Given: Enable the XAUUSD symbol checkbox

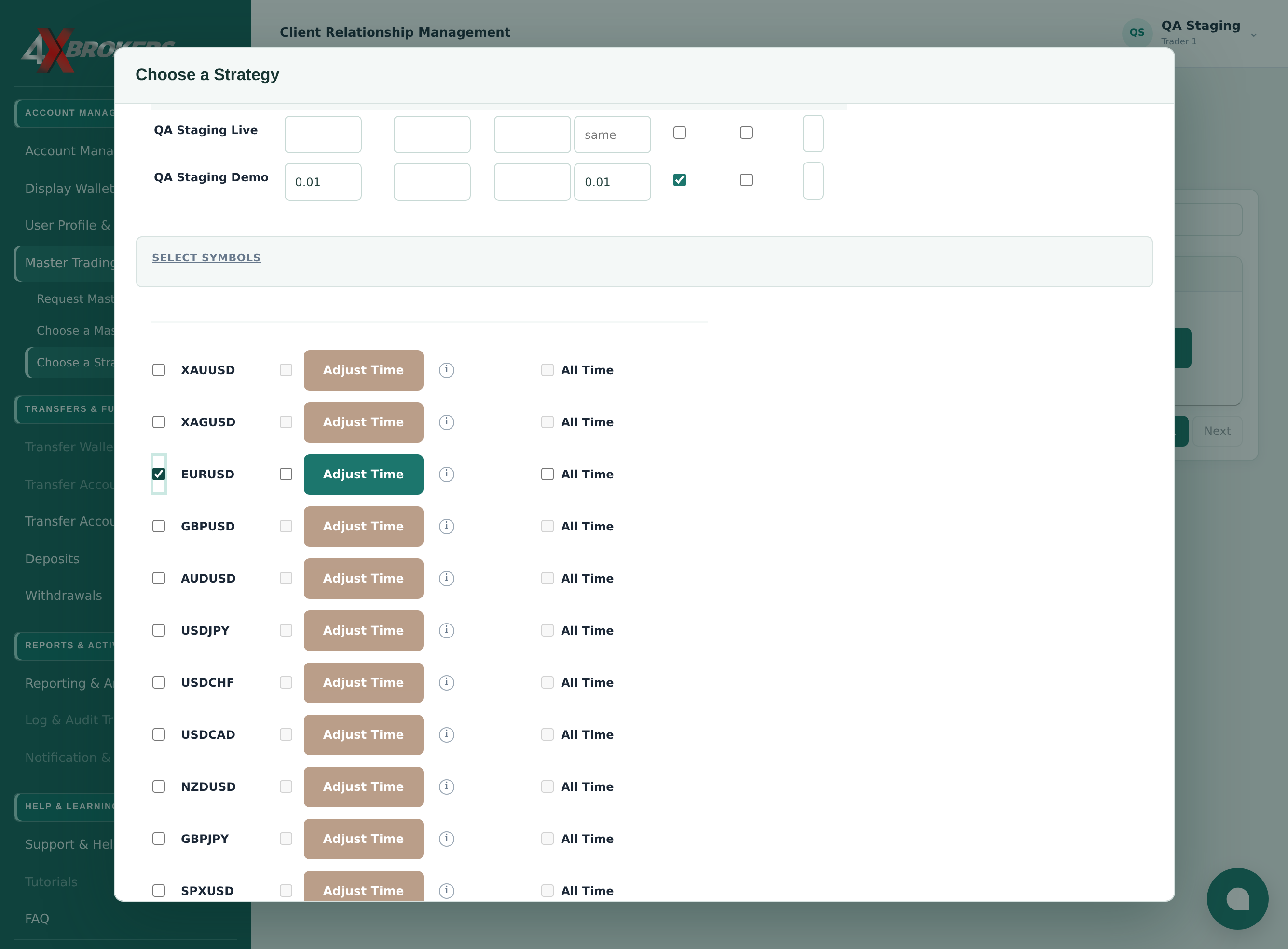Looking at the screenshot, I should tap(159, 370).
